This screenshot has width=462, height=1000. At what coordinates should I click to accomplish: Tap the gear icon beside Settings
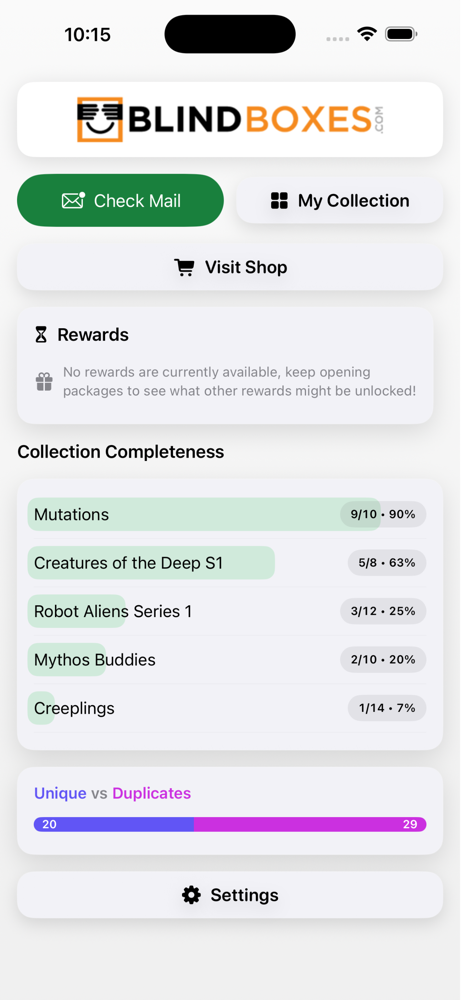(191, 895)
